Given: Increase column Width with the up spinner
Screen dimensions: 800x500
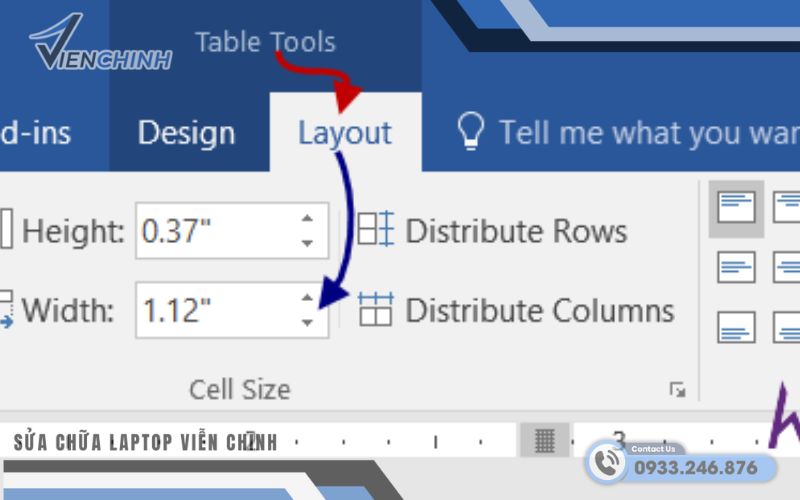Looking at the screenshot, I should click(307, 297).
